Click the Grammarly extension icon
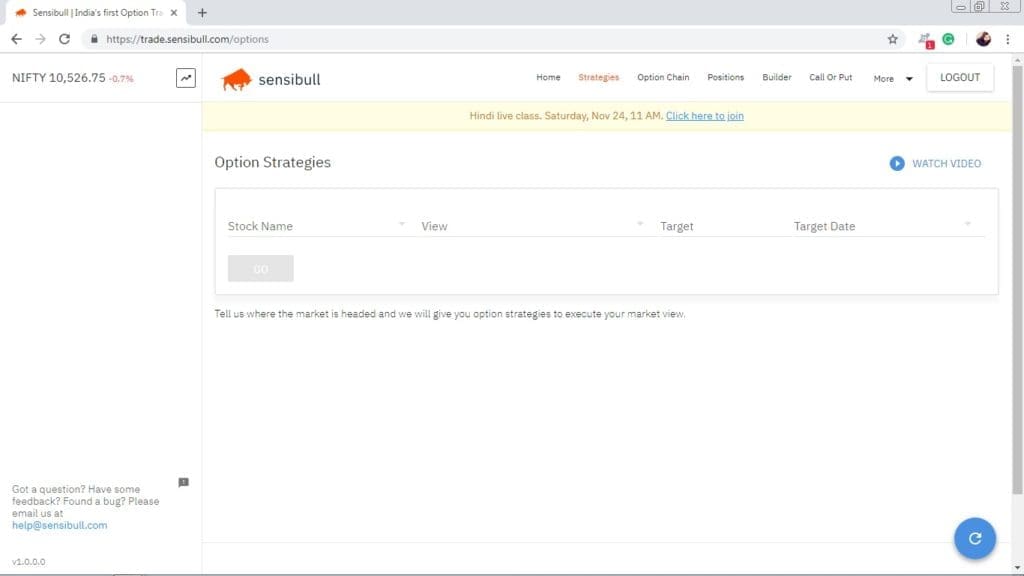 point(948,39)
